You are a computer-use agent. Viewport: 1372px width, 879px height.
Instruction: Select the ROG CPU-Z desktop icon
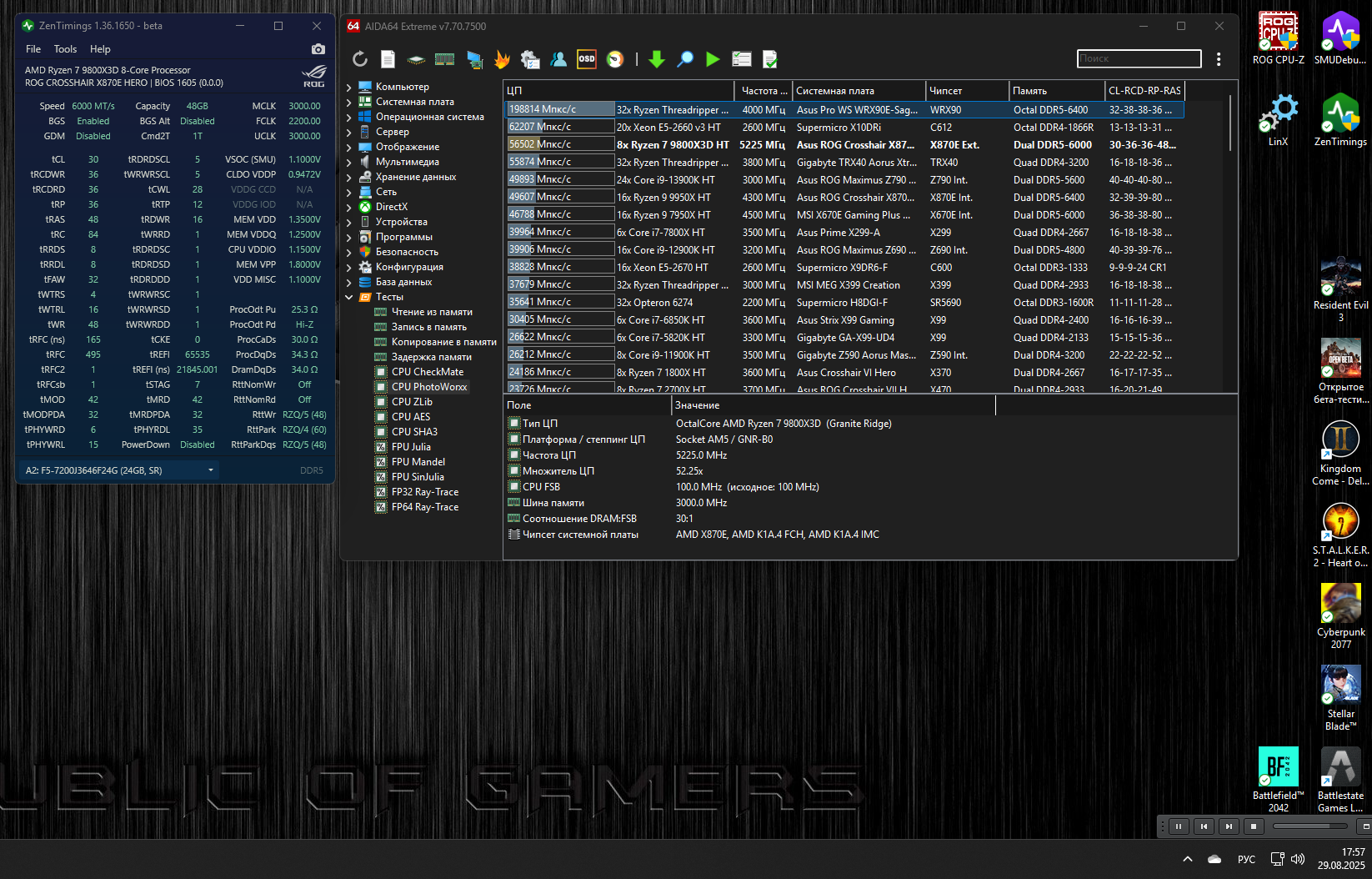tap(1279, 38)
